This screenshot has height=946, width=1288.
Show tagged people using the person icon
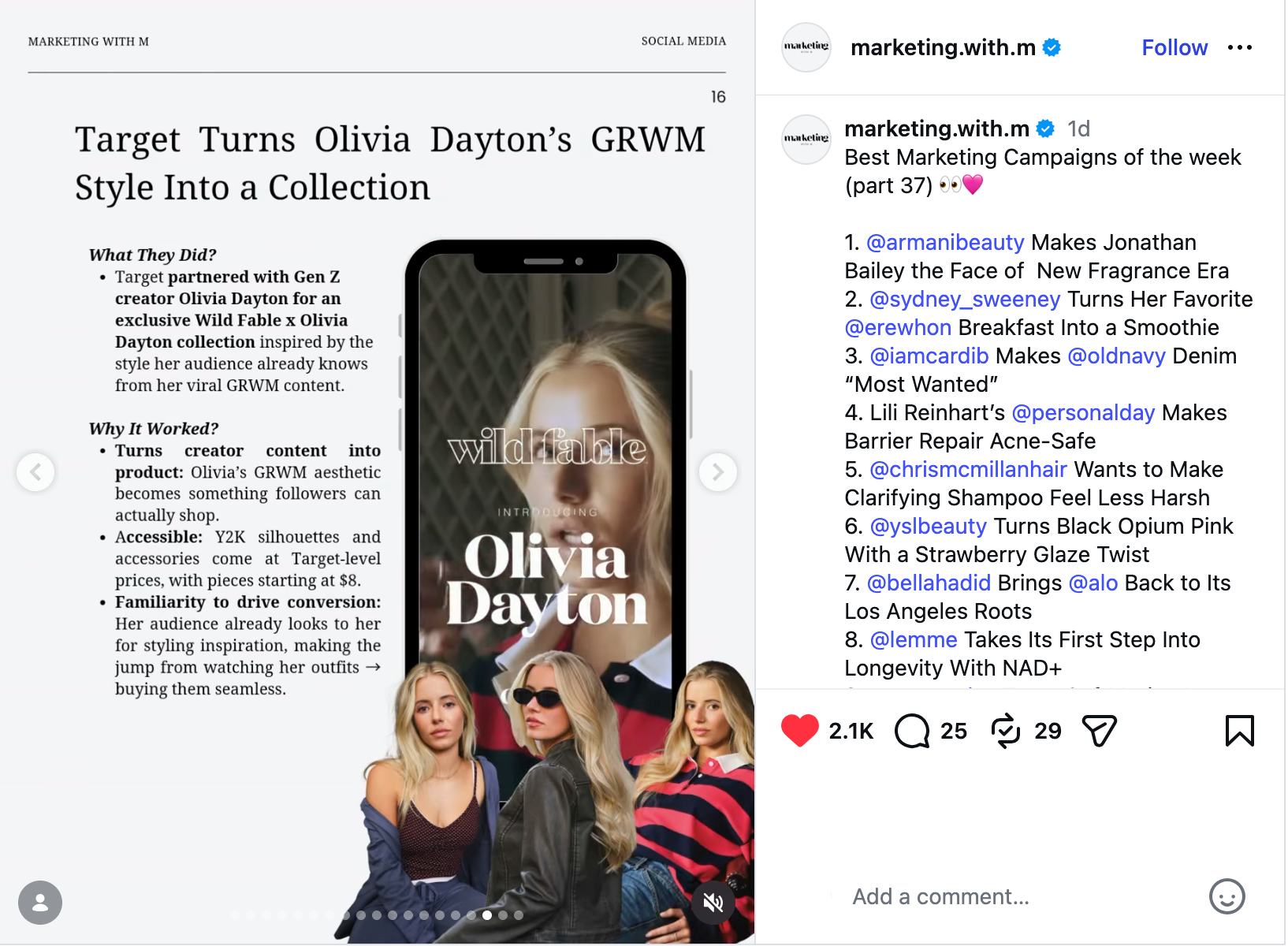40,903
